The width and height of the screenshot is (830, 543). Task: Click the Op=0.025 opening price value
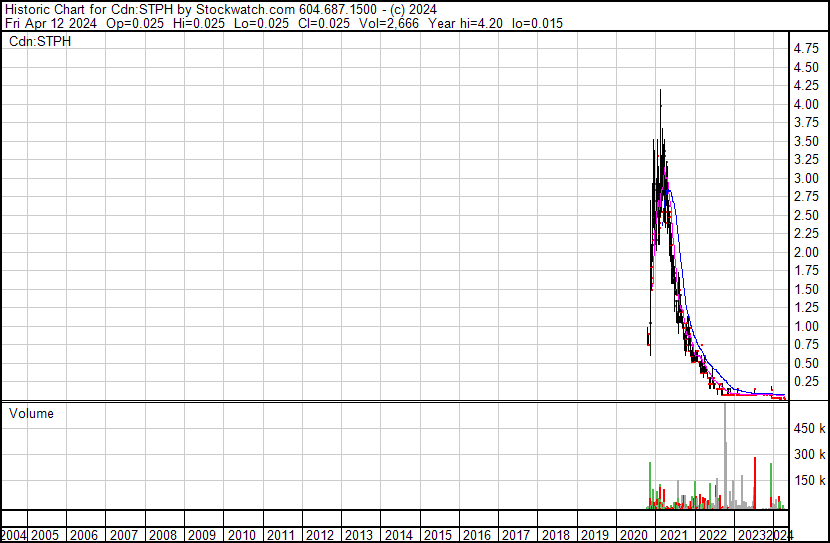[x=135, y=23]
